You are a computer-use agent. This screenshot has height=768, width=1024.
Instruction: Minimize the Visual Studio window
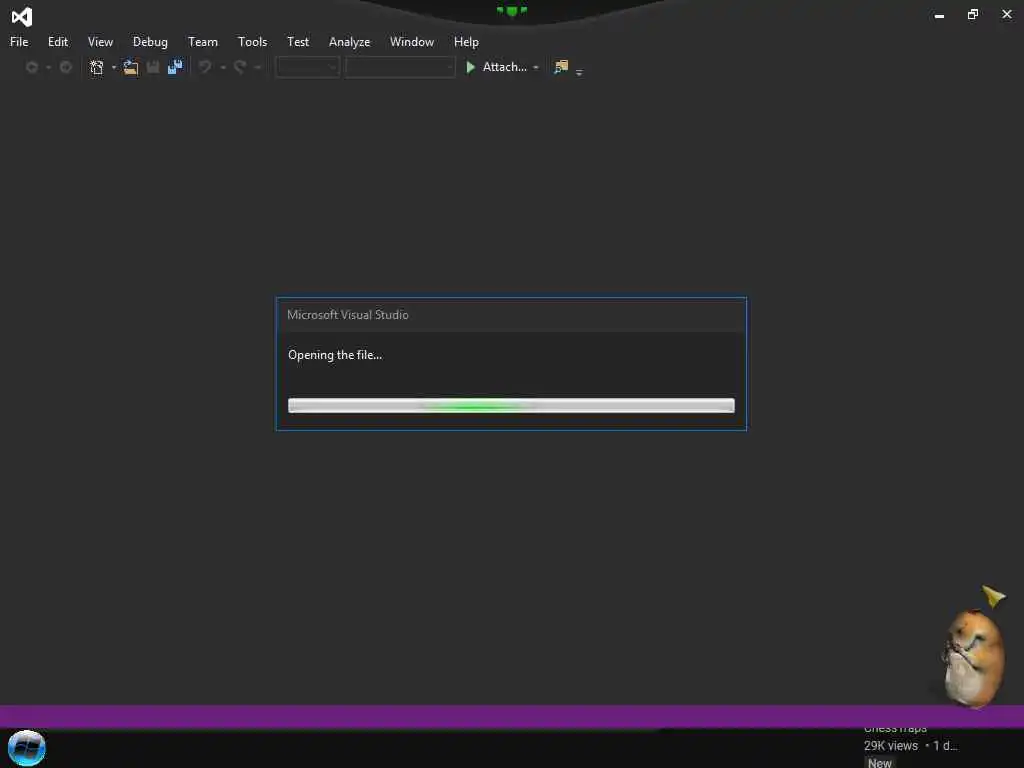coord(939,15)
